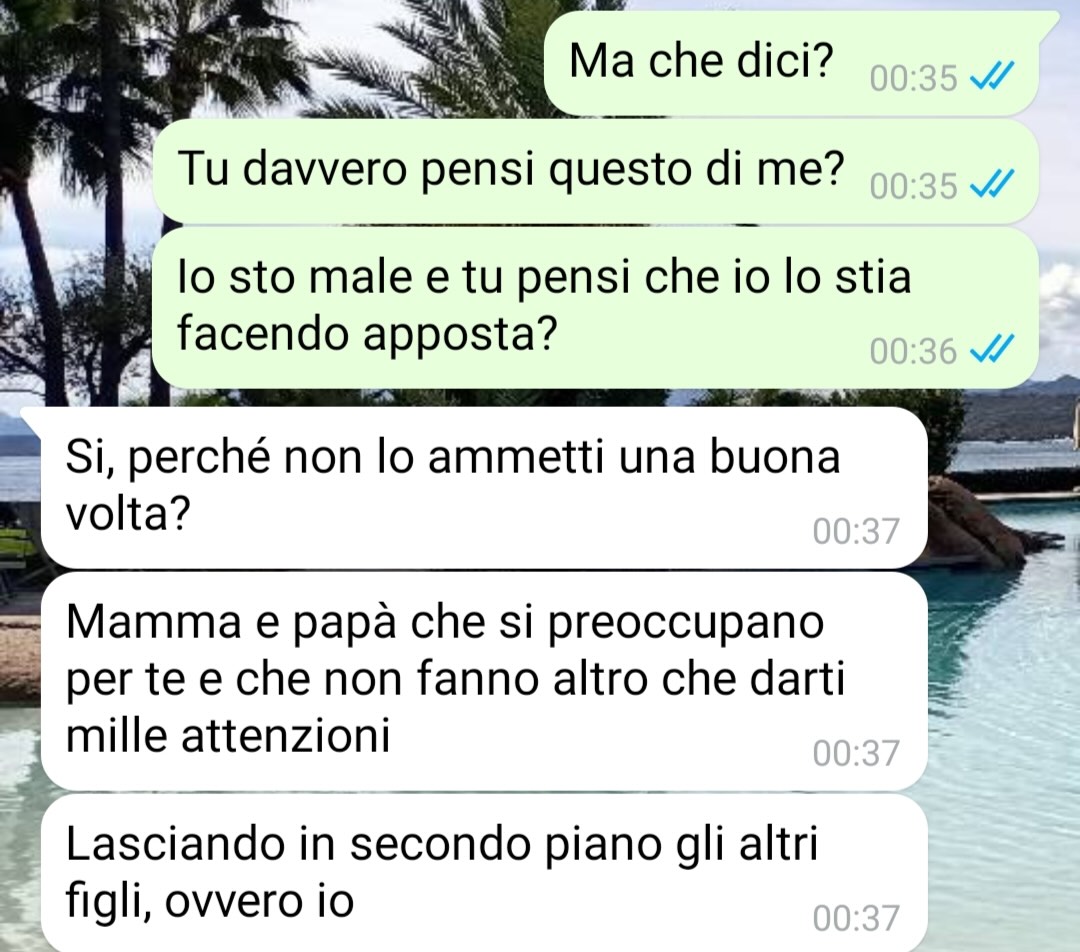Screen dimensions: 1080x952
Task: Select the 'Lasciando in secondo piano' message
Action: tap(484, 873)
